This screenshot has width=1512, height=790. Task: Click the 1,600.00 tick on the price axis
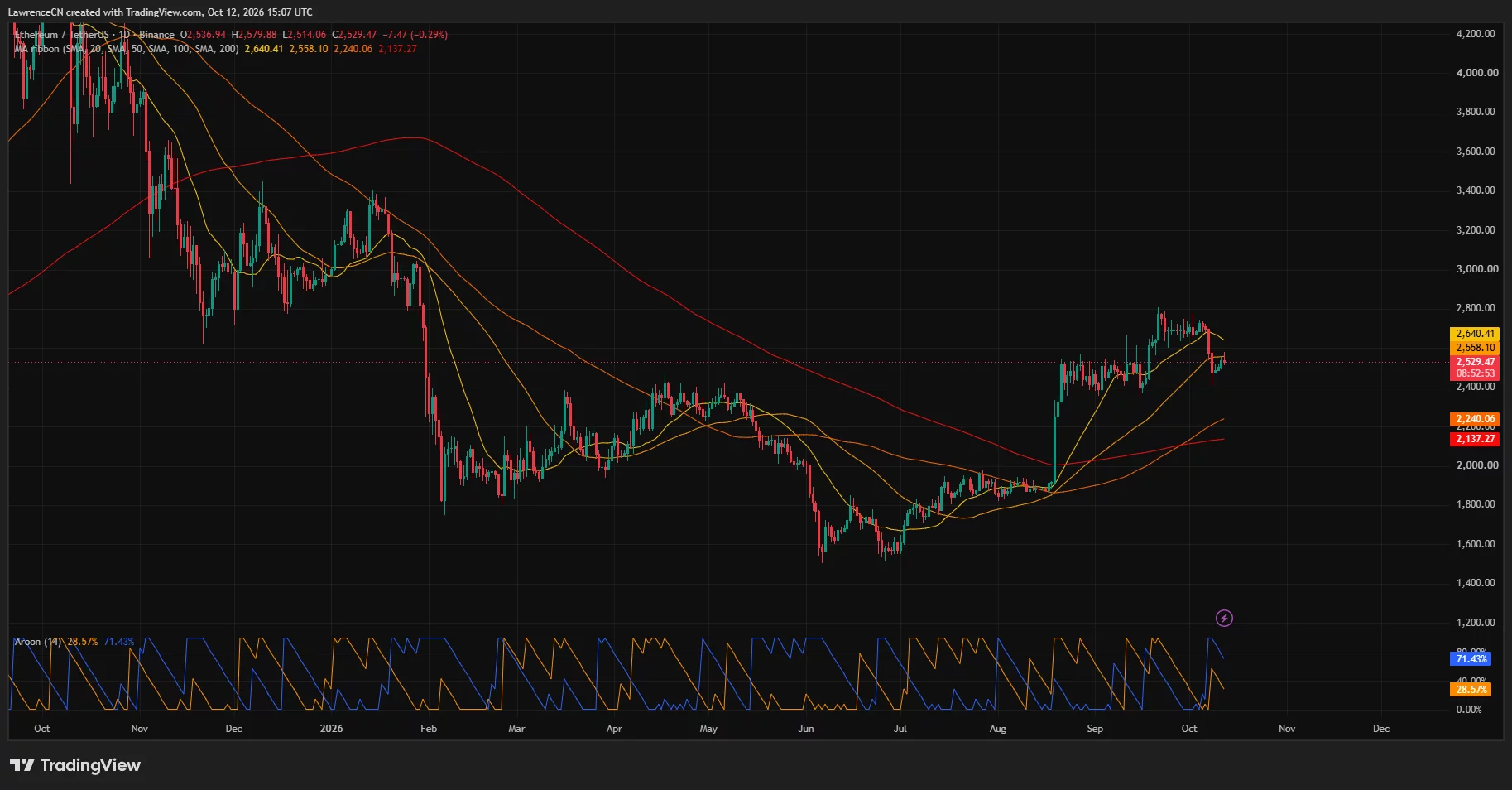coord(1476,544)
